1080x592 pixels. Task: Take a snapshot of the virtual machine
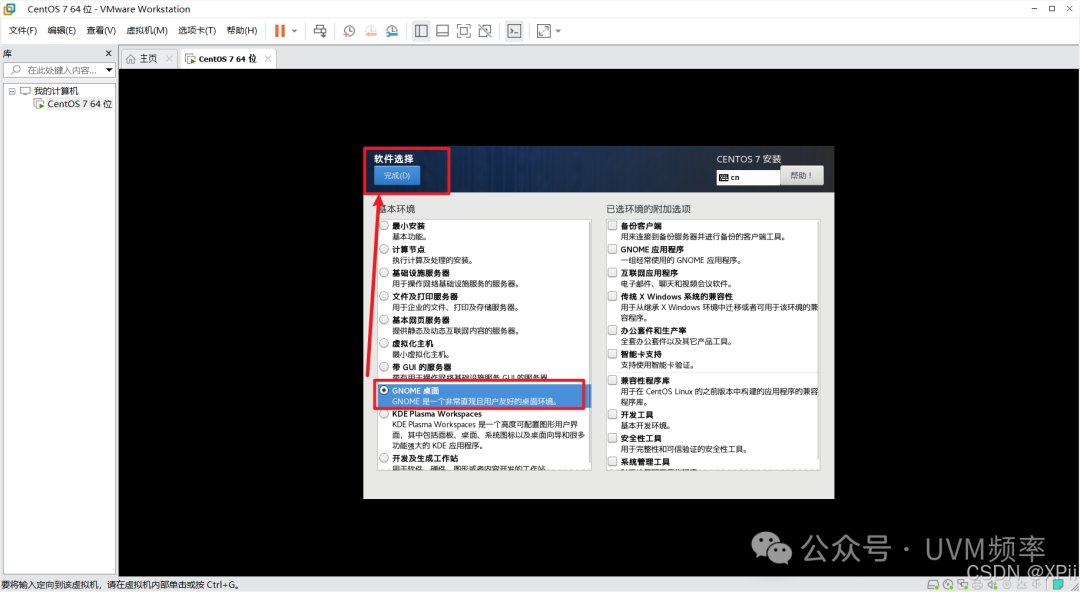click(x=350, y=31)
